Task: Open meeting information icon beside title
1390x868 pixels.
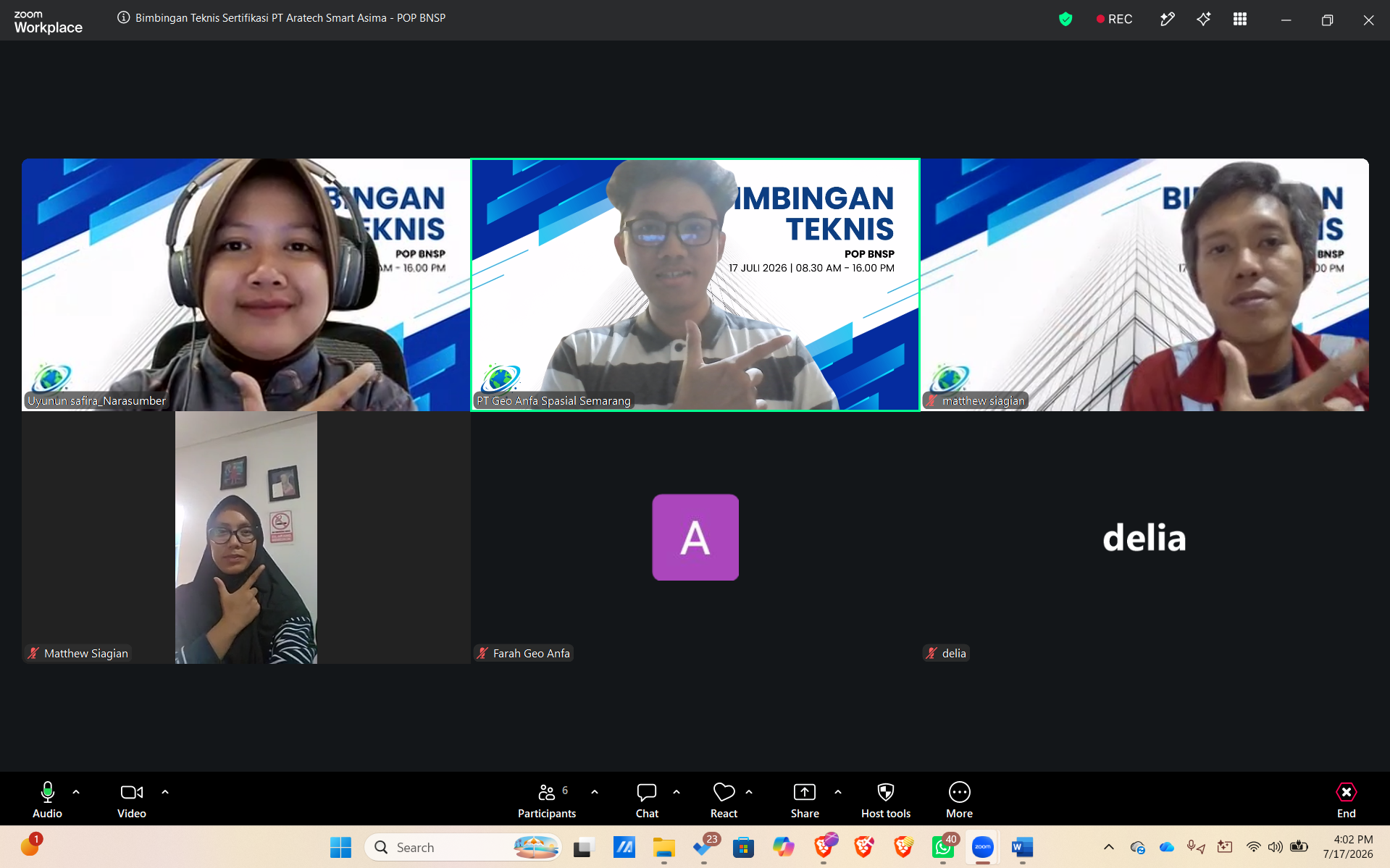Action: (123, 18)
